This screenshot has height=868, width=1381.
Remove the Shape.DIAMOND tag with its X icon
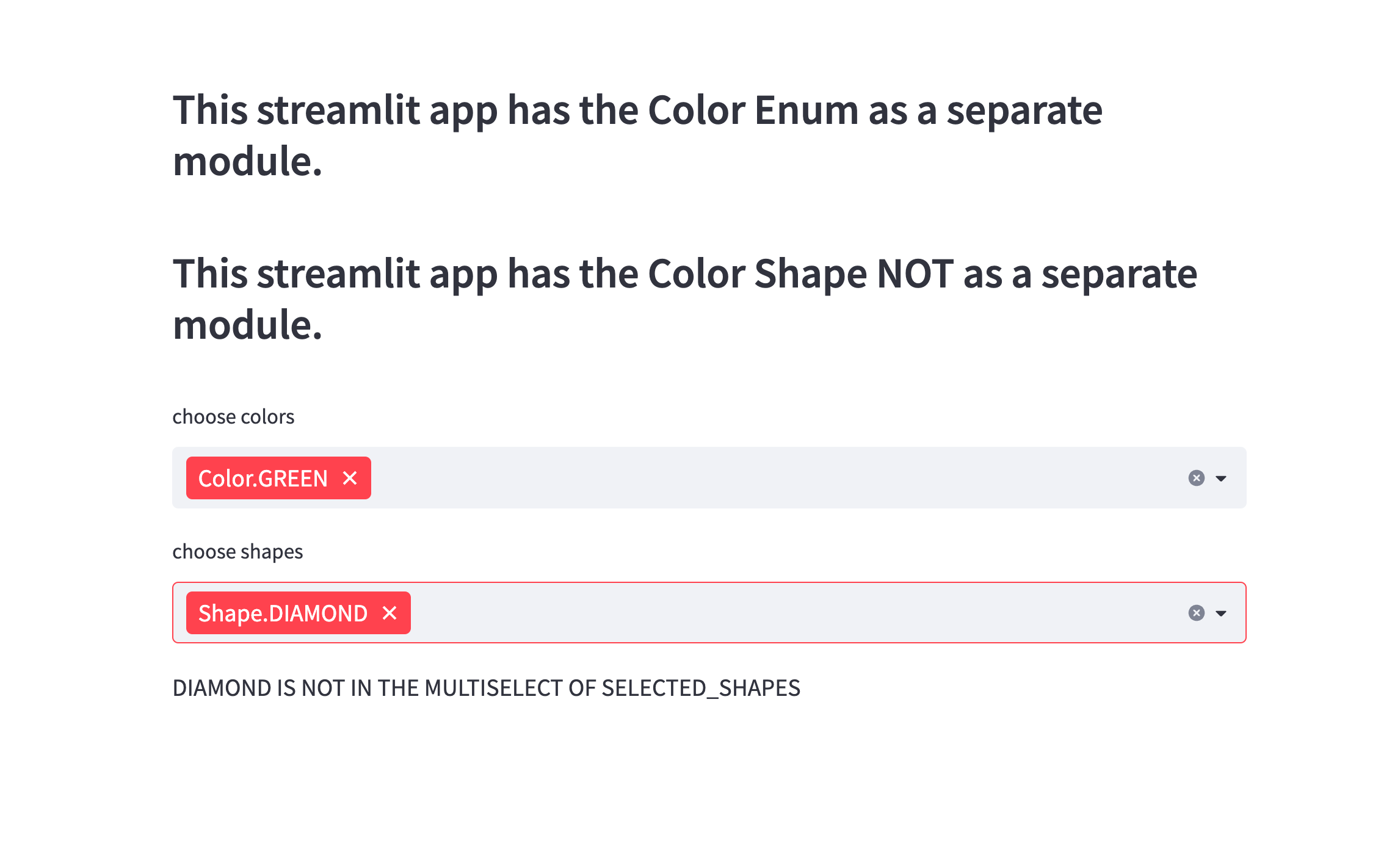tap(390, 612)
